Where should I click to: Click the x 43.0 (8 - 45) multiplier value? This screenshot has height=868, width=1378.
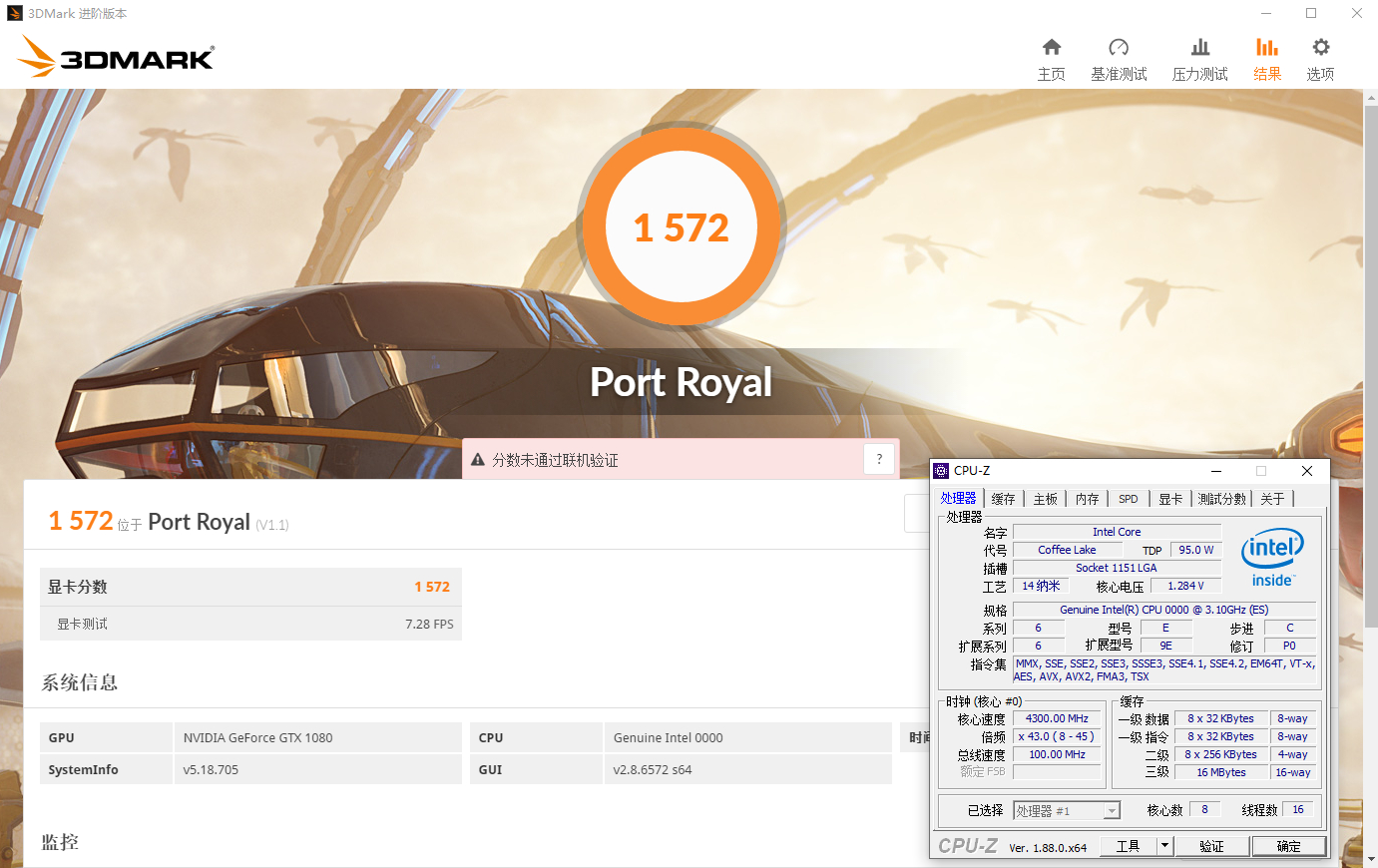point(1058,736)
